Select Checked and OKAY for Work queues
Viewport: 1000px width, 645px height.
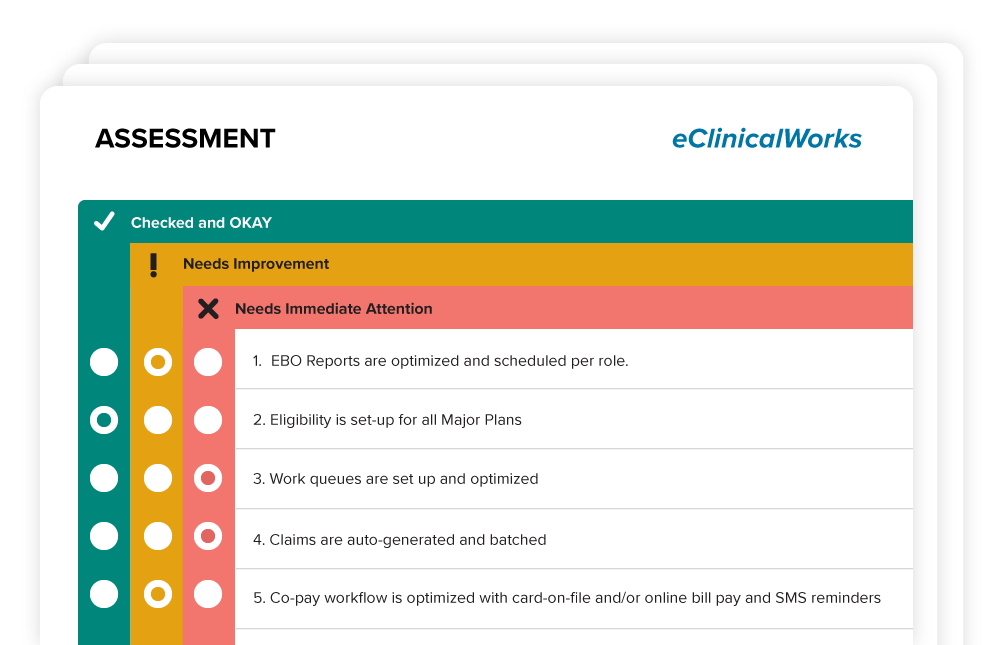click(104, 478)
